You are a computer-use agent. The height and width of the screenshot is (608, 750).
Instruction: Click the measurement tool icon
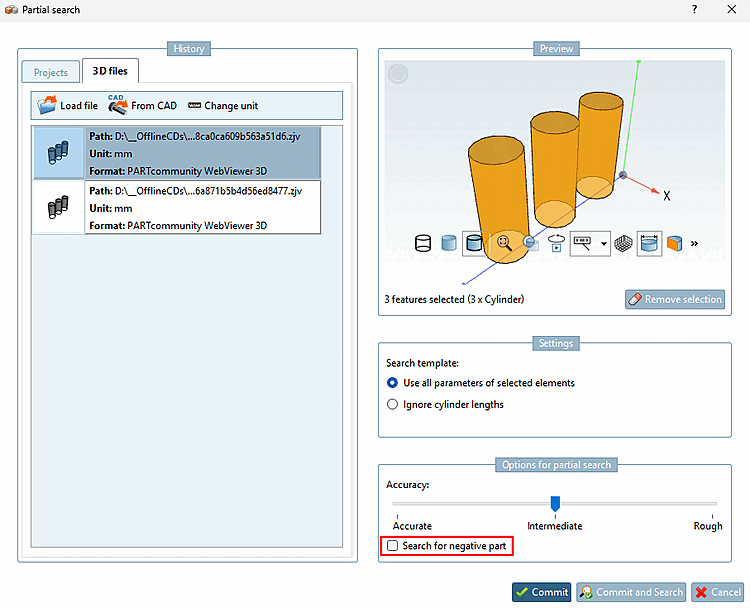coord(583,243)
